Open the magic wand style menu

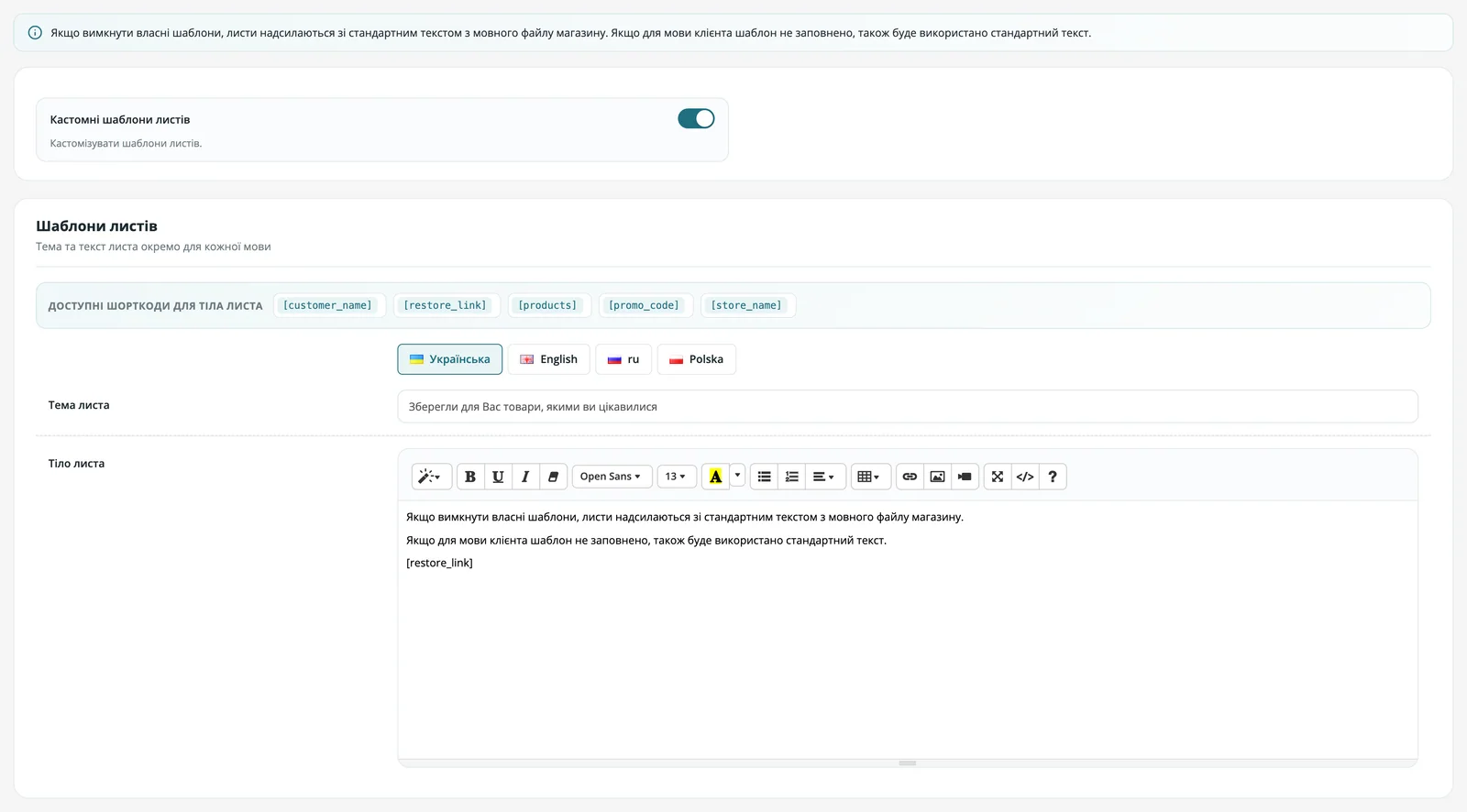[x=431, y=477]
